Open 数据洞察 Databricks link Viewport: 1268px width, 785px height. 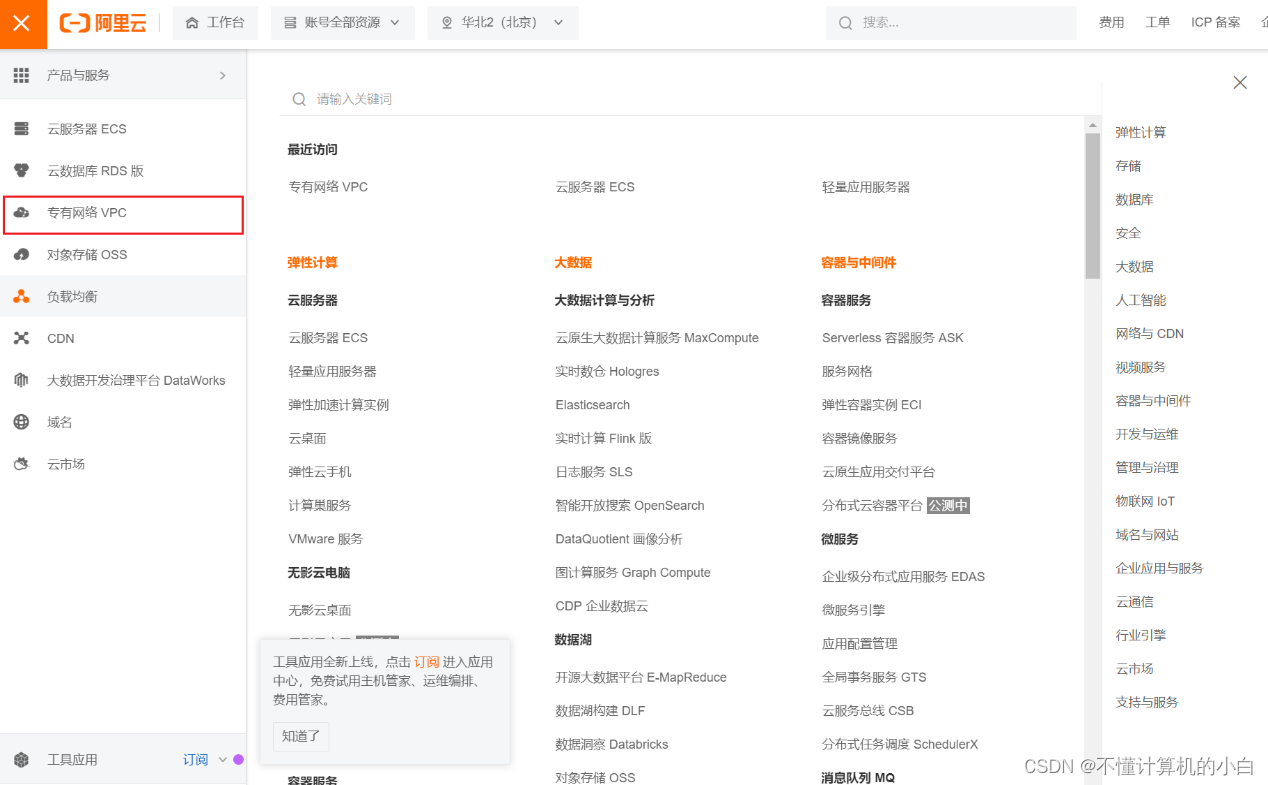pyautogui.click(x=612, y=745)
